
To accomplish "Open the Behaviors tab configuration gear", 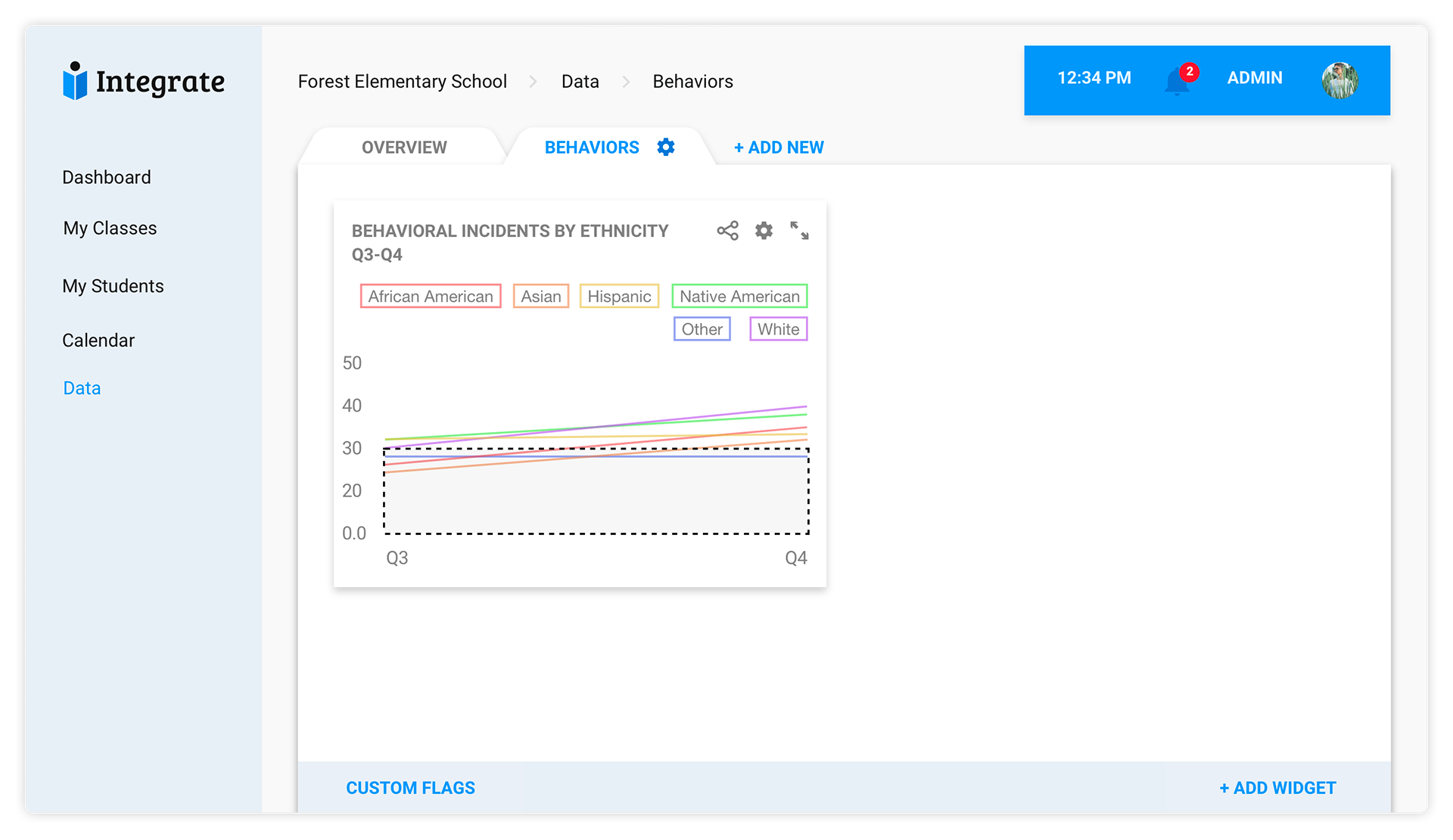I will pos(665,147).
